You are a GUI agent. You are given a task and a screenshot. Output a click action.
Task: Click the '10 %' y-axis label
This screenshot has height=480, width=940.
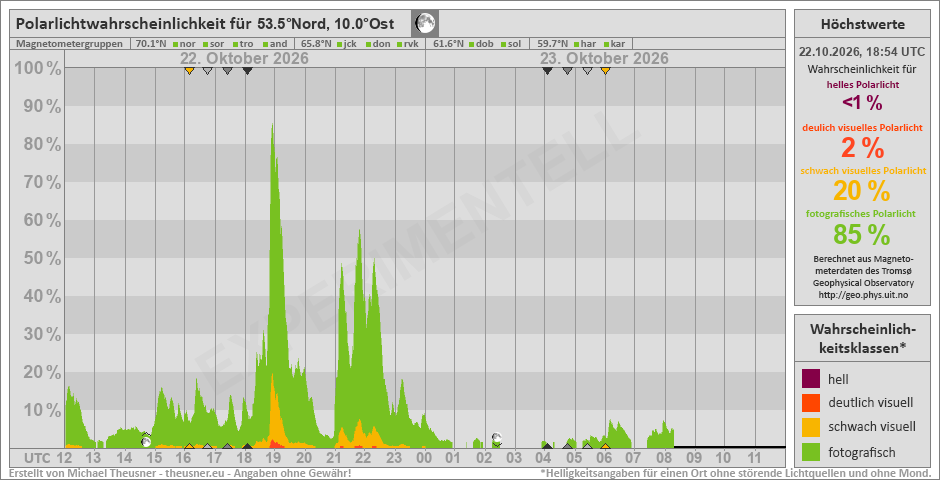coord(42,410)
